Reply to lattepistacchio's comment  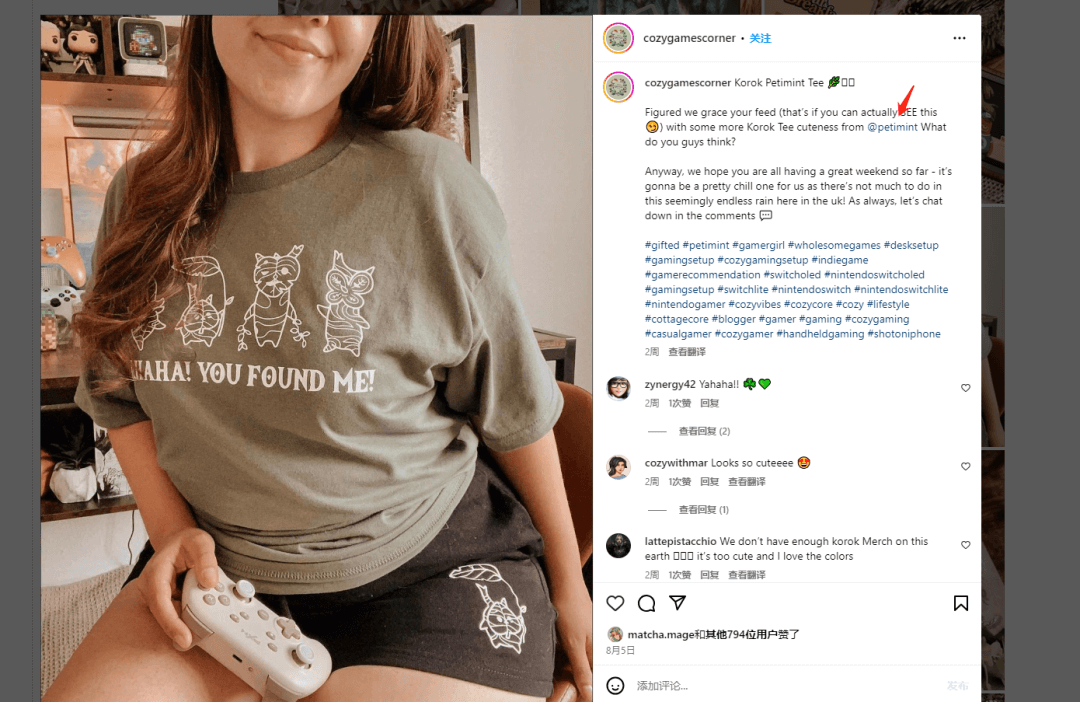[709, 575]
